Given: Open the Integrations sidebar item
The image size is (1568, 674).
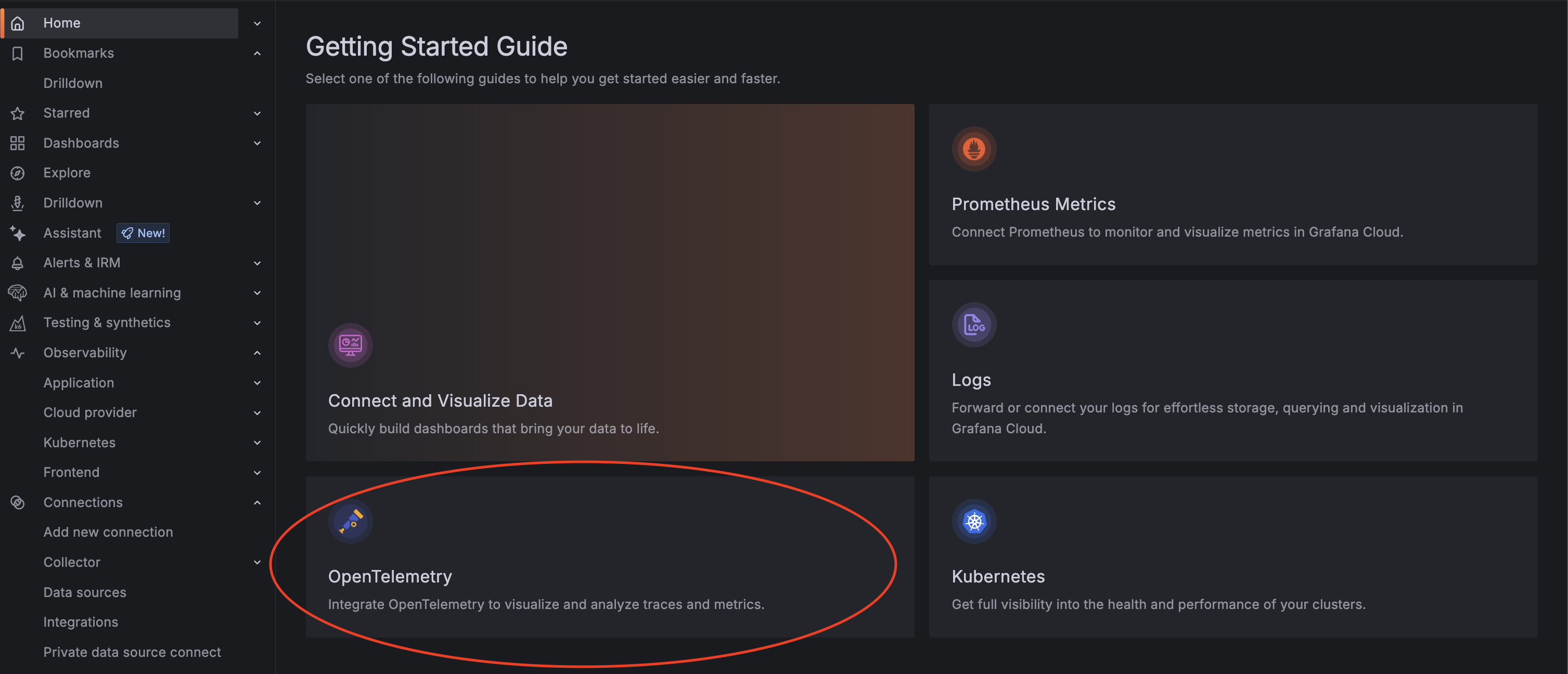Looking at the screenshot, I should click(81, 621).
